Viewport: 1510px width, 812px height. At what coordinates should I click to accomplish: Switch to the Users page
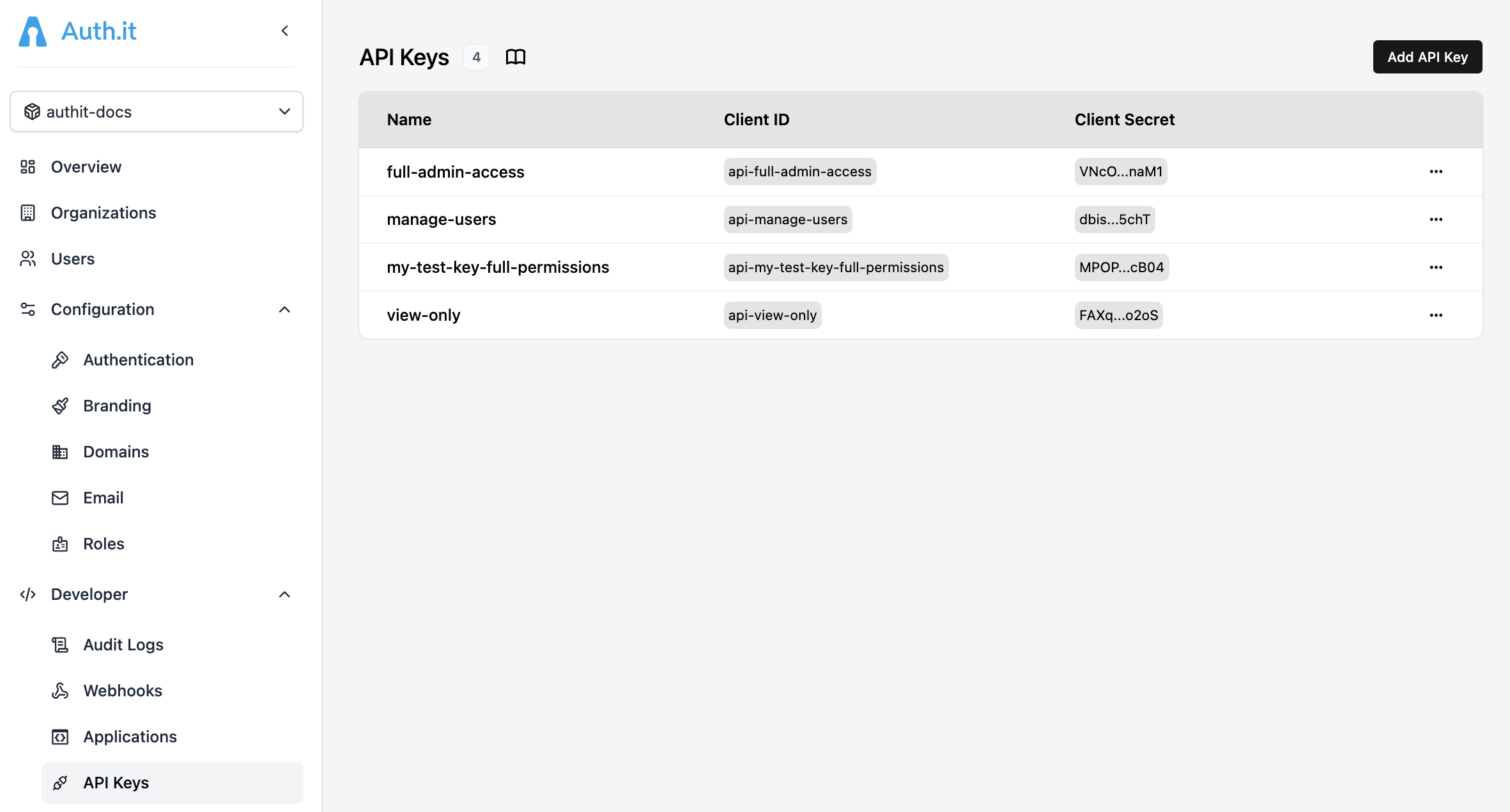[72, 259]
